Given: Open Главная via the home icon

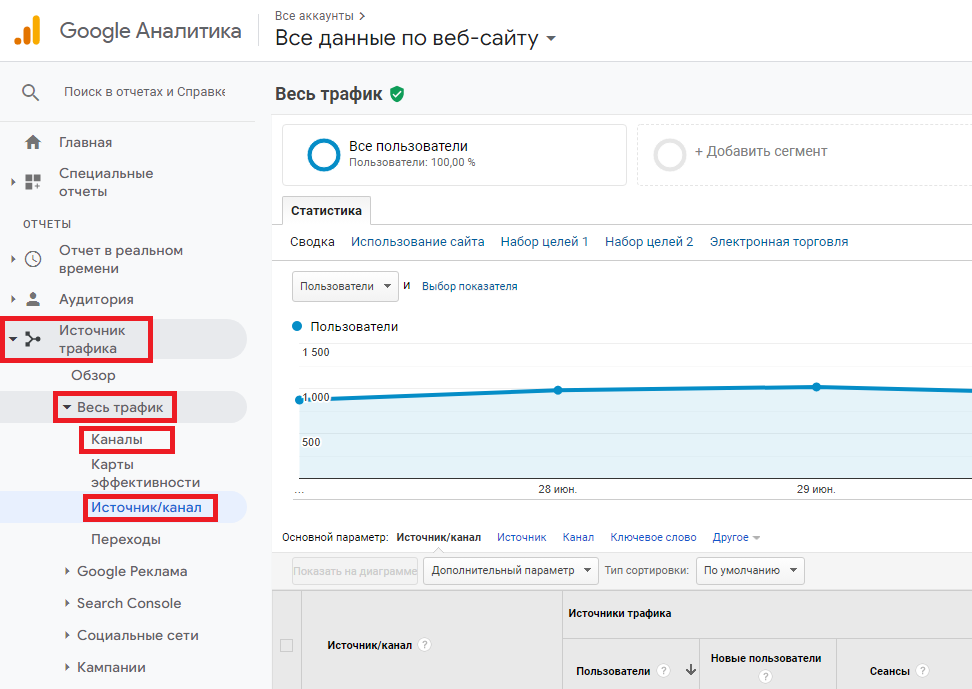Looking at the screenshot, I should (x=33, y=142).
